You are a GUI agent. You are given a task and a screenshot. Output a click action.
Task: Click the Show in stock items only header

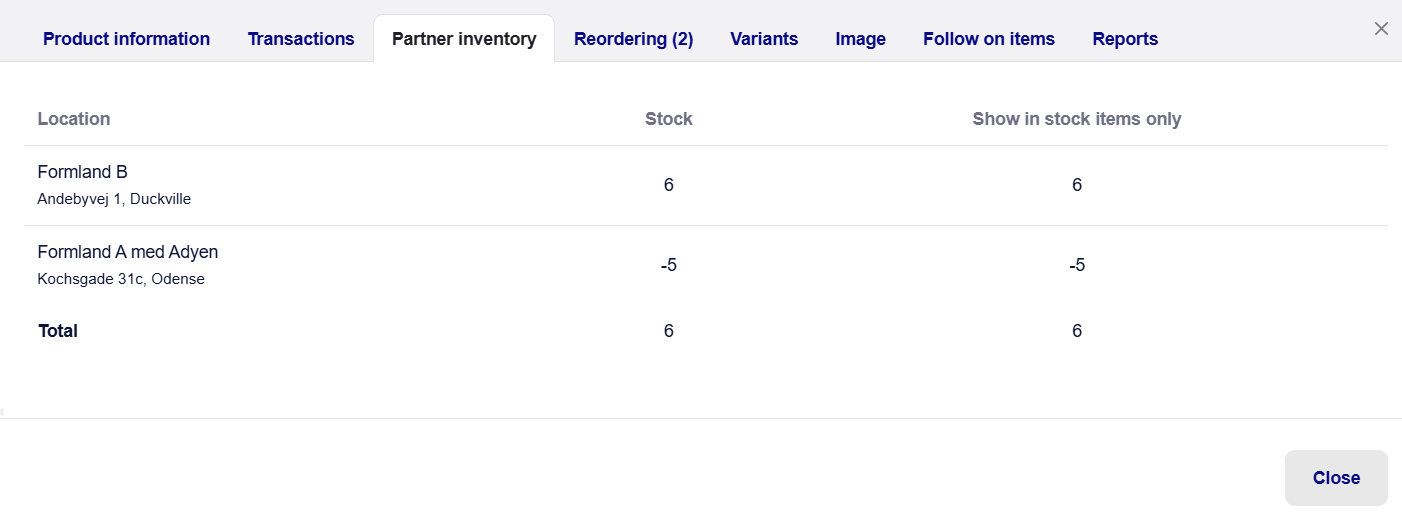[1076, 119]
